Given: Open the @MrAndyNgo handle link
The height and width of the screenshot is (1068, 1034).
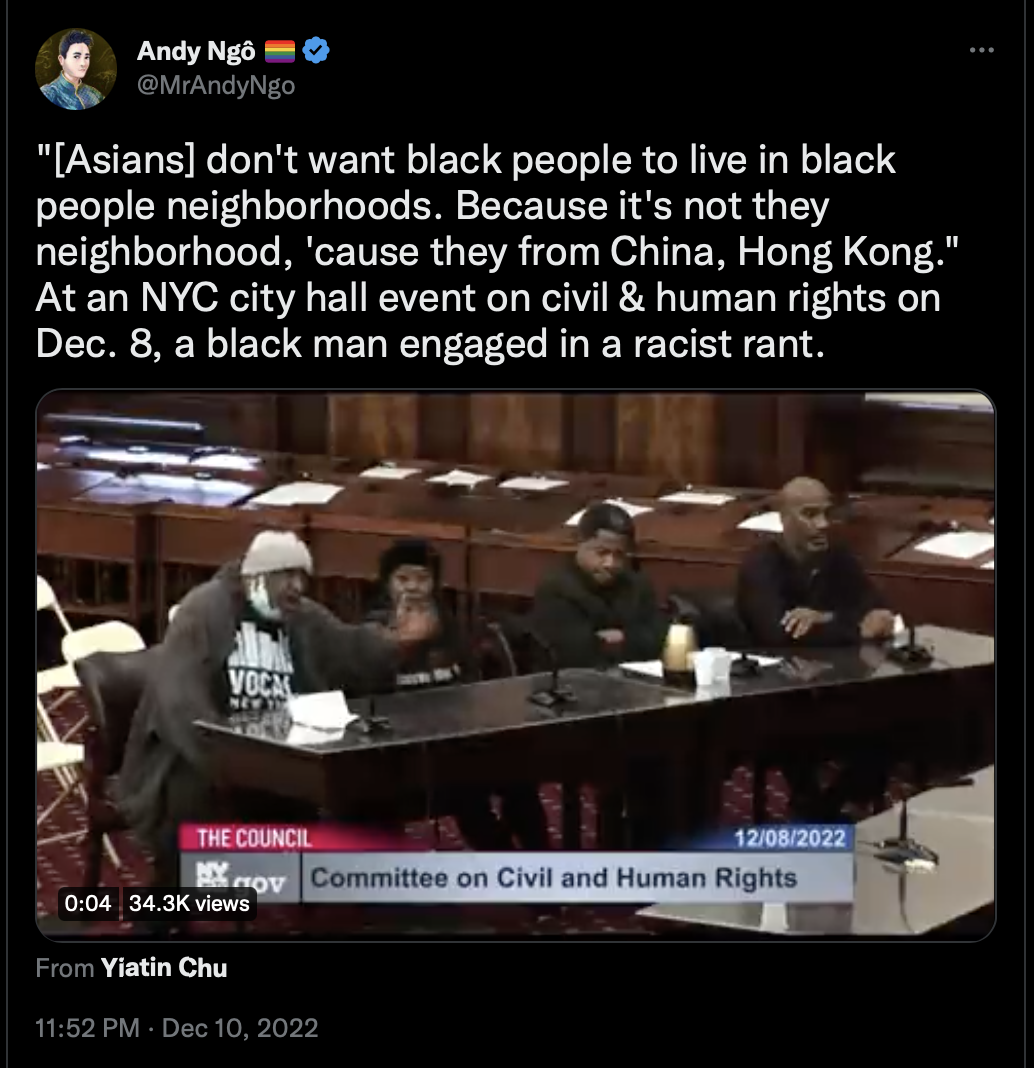Looking at the screenshot, I should tap(216, 85).
